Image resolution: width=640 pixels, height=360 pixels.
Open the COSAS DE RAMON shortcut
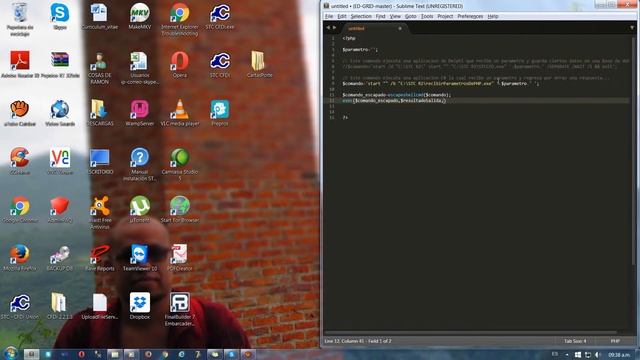100,68
